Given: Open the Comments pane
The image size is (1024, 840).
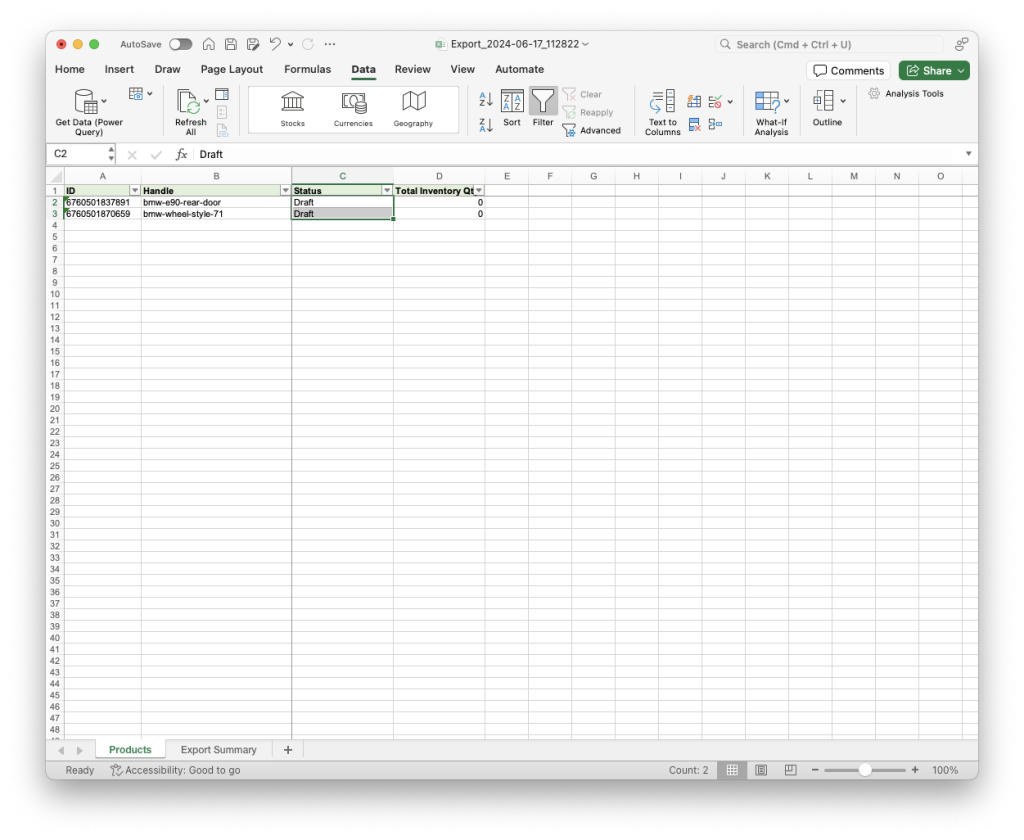Looking at the screenshot, I should 848,70.
